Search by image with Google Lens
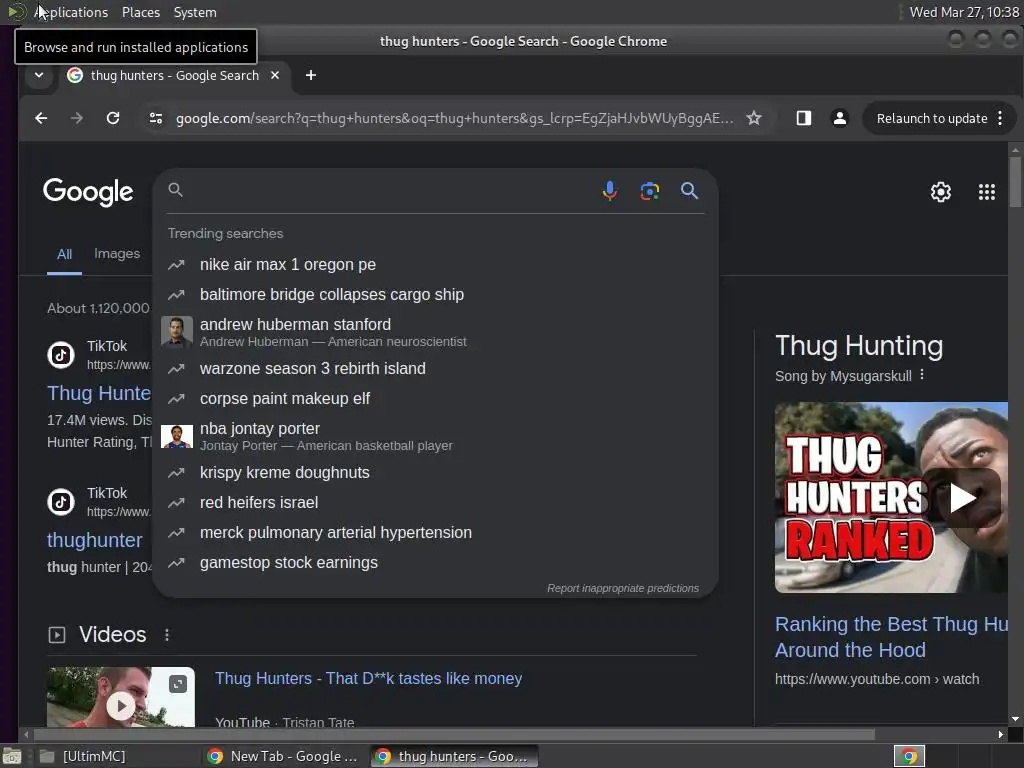Viewport: 1024px width, 768px height. (649, 191)
